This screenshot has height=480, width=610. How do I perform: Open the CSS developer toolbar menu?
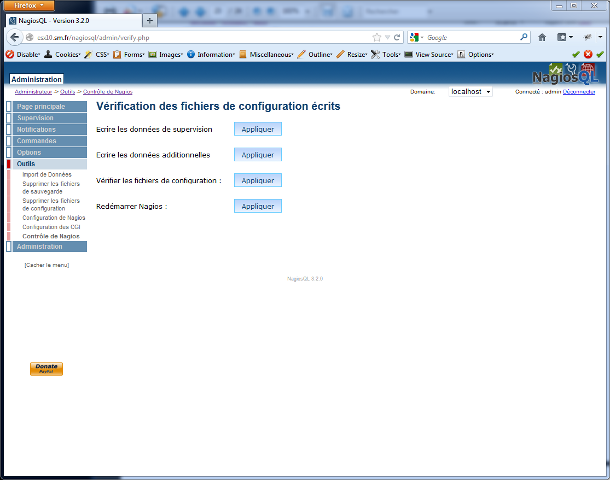tap(96, 54)
